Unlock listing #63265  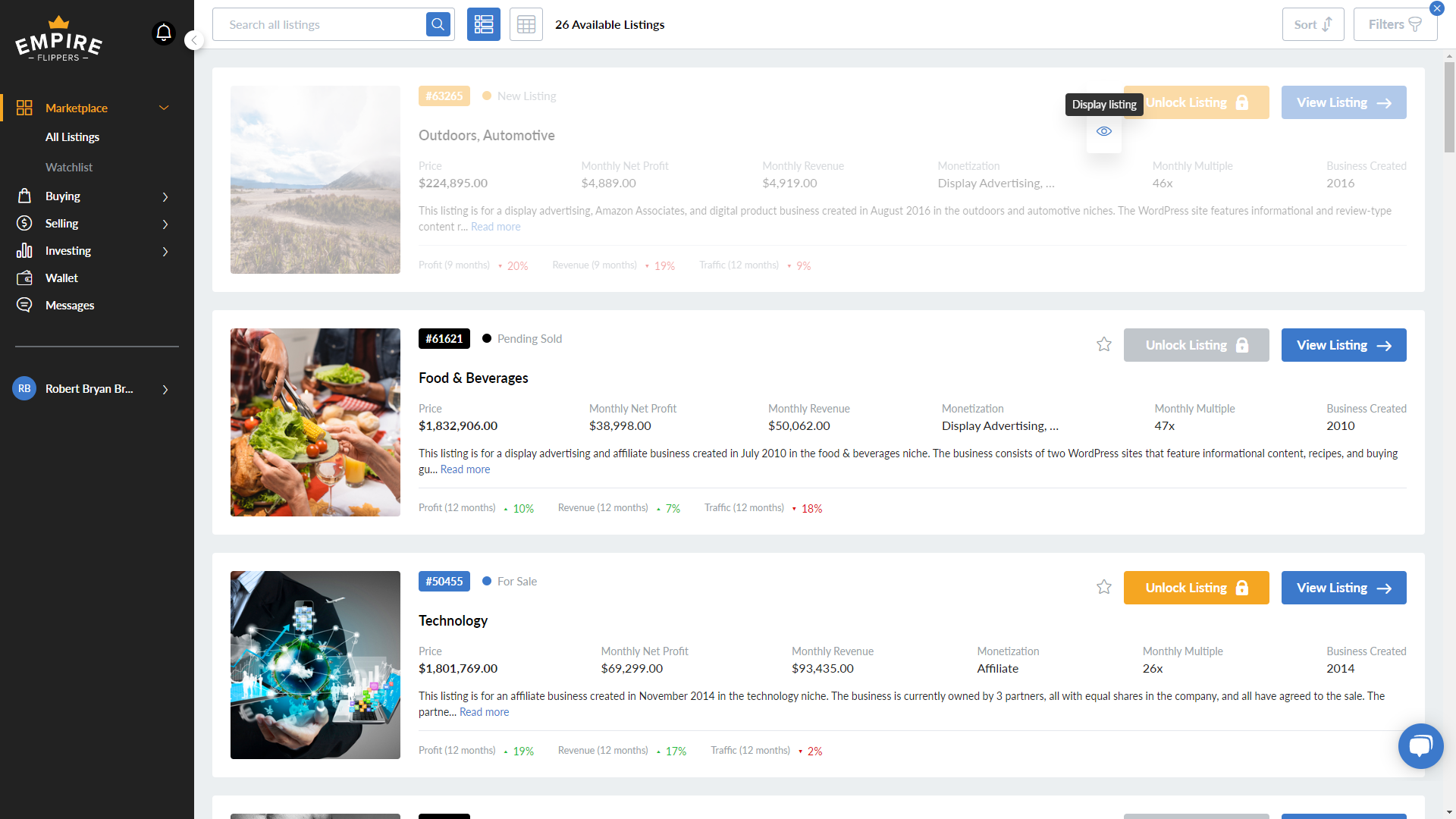click(1197, 102)
